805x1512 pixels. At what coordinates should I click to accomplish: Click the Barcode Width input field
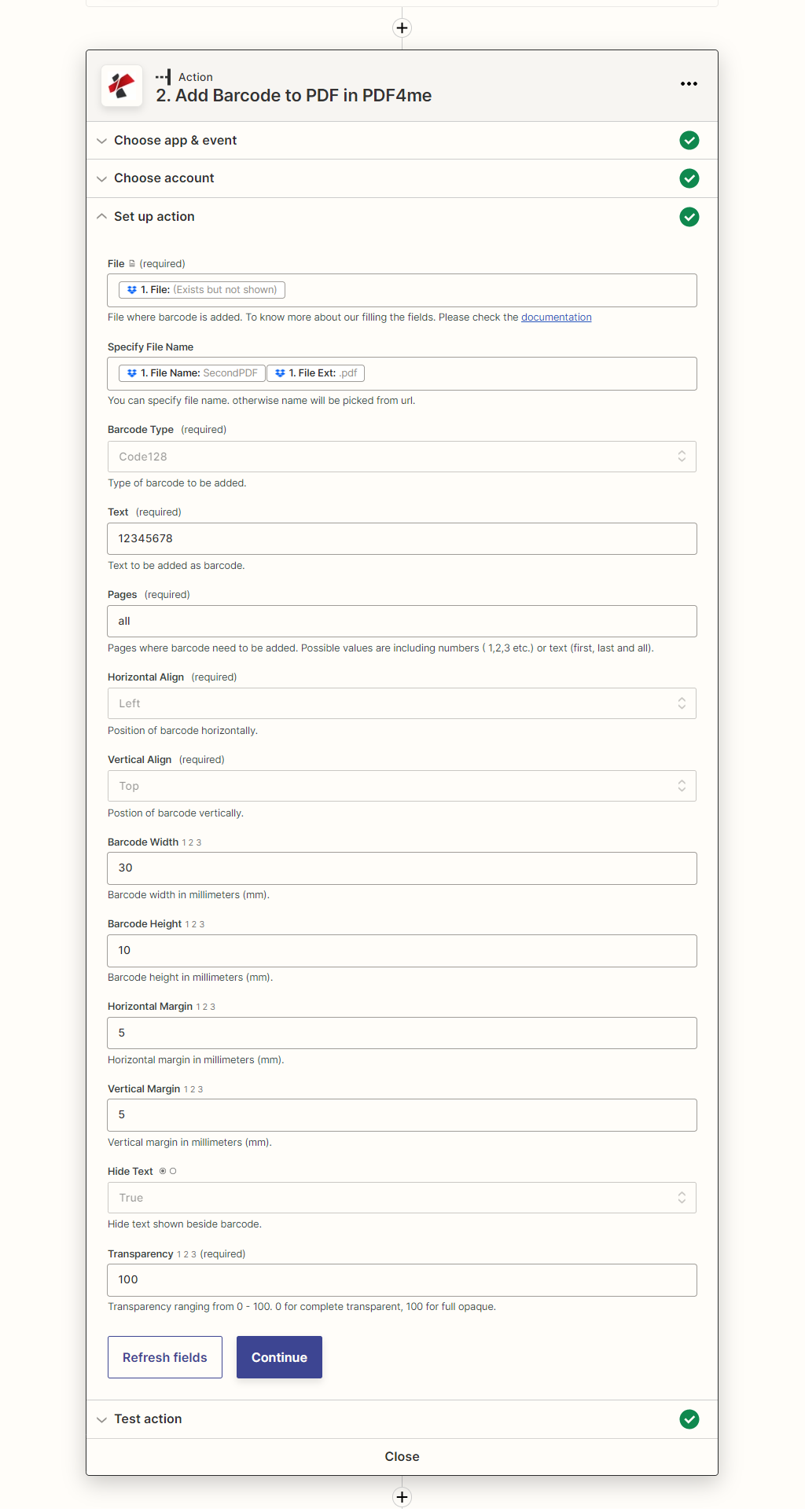tap(402, 868)
